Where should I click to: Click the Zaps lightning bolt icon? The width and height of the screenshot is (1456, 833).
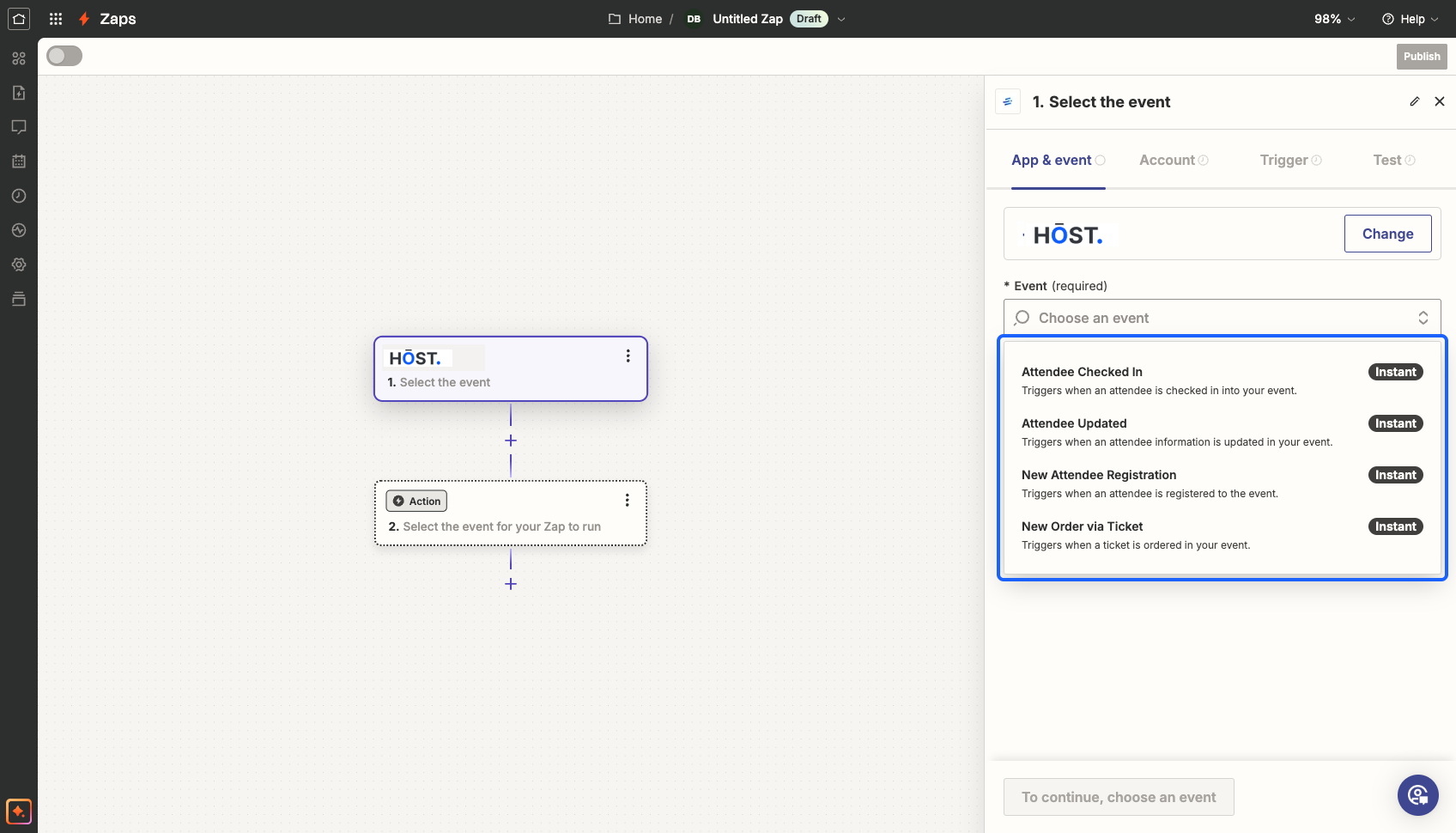tap(84, 19)
